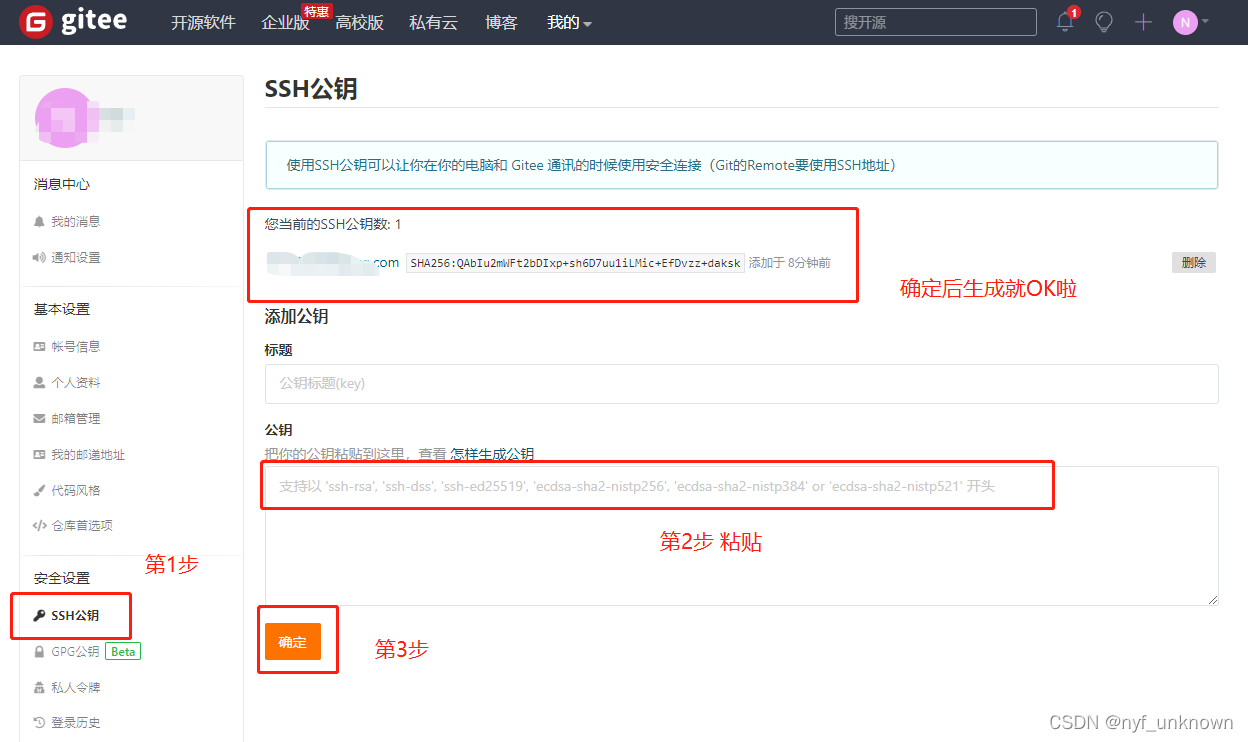
Task: Click the 特惠 badge on 企业版
Action: (x=317, y=11)
